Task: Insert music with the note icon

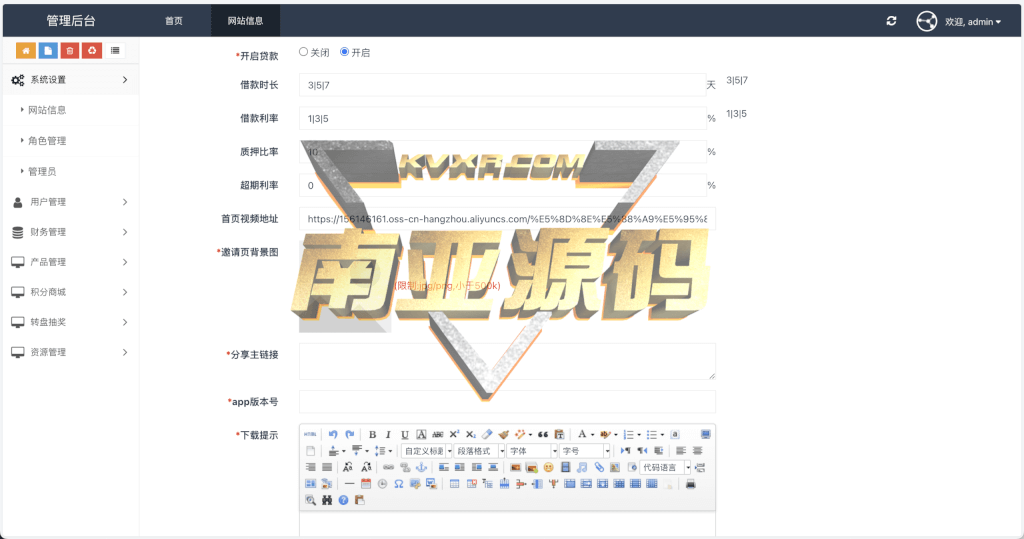Action: [582, 467]
